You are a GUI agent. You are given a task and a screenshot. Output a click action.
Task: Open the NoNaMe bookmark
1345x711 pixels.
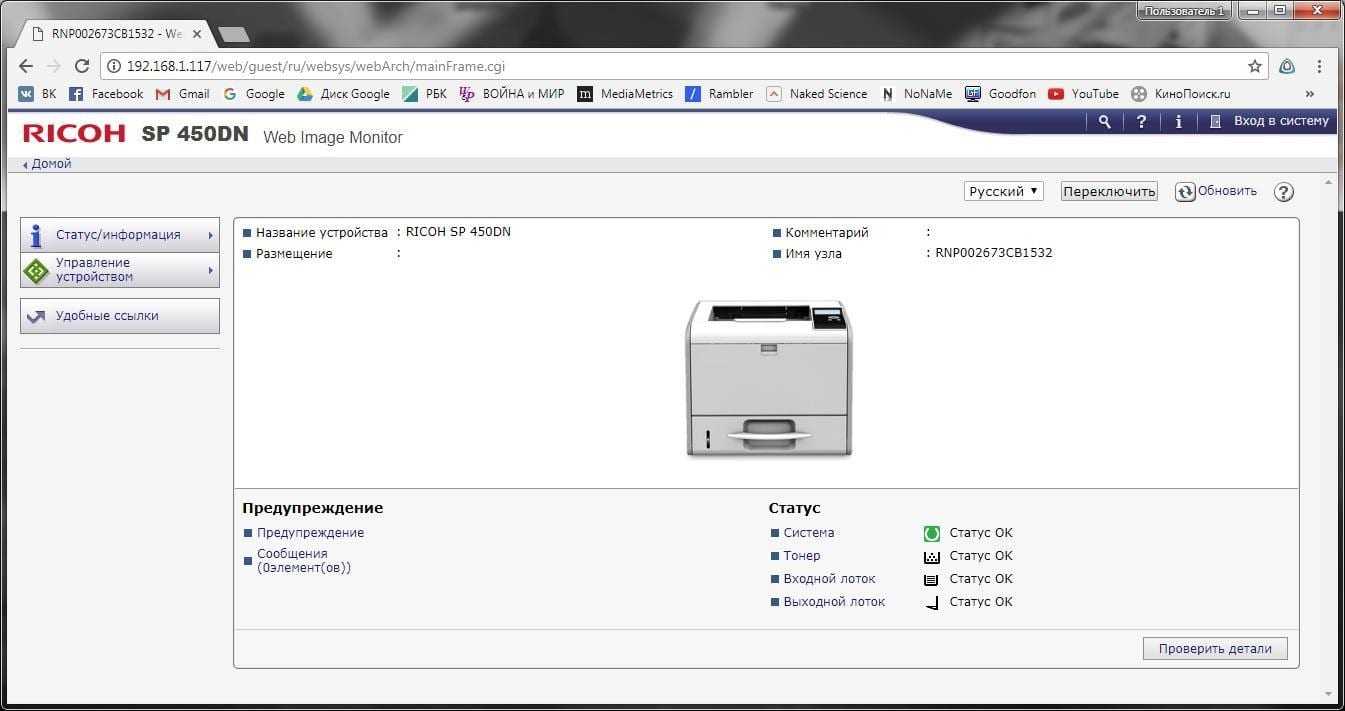916,94
